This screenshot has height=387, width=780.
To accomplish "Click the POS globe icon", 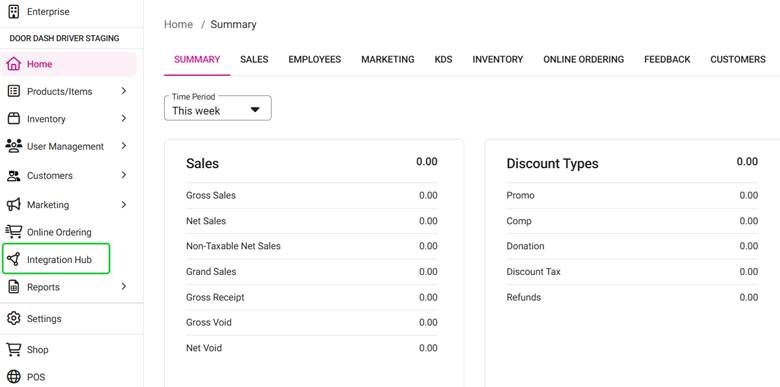I will coord(14,377).
